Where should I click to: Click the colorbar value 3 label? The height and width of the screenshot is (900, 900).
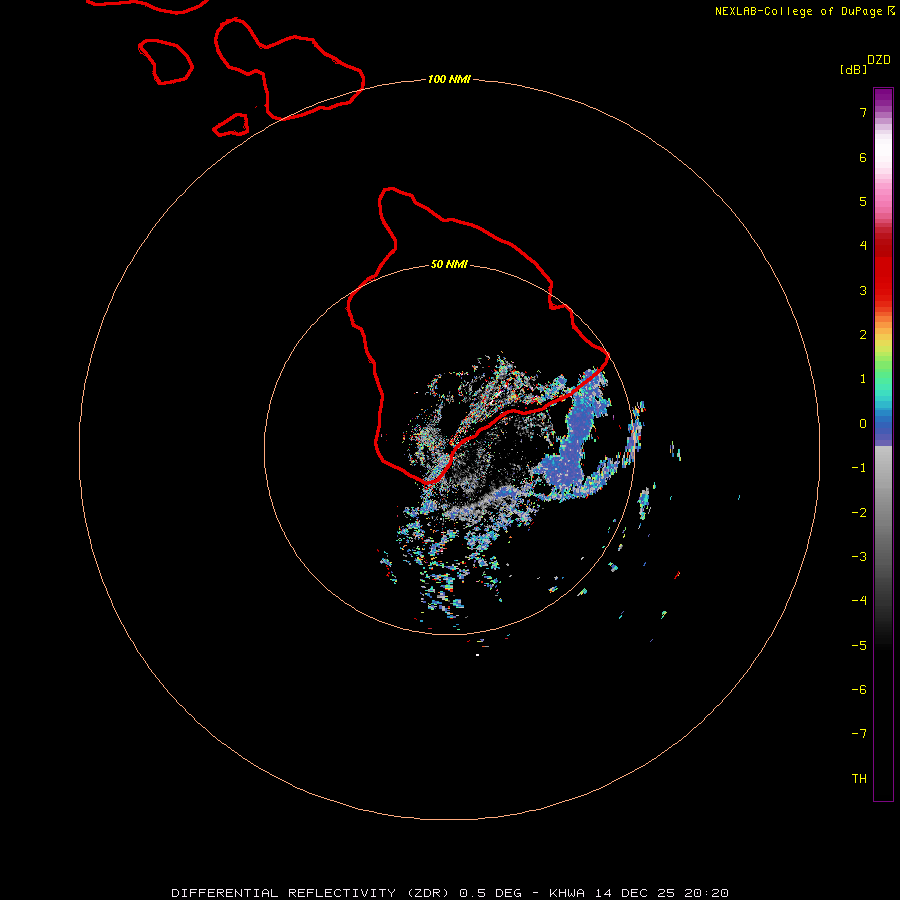pos(863,290)
